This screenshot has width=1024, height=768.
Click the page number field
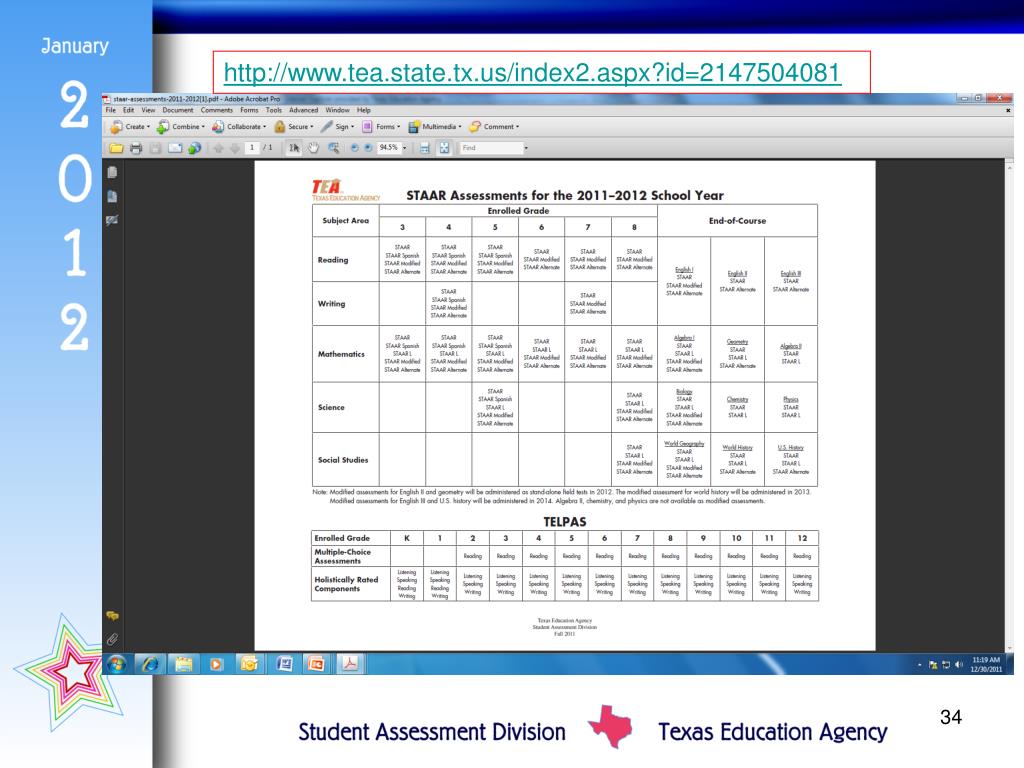[x=252, y=148]
